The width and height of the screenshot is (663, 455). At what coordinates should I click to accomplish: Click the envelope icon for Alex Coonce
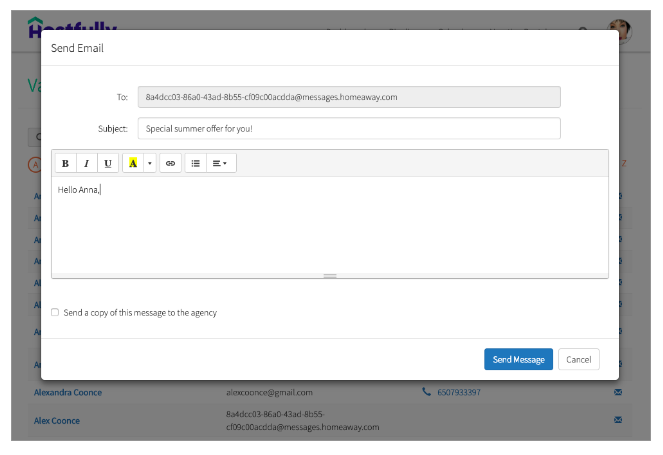tap(618, 420)
